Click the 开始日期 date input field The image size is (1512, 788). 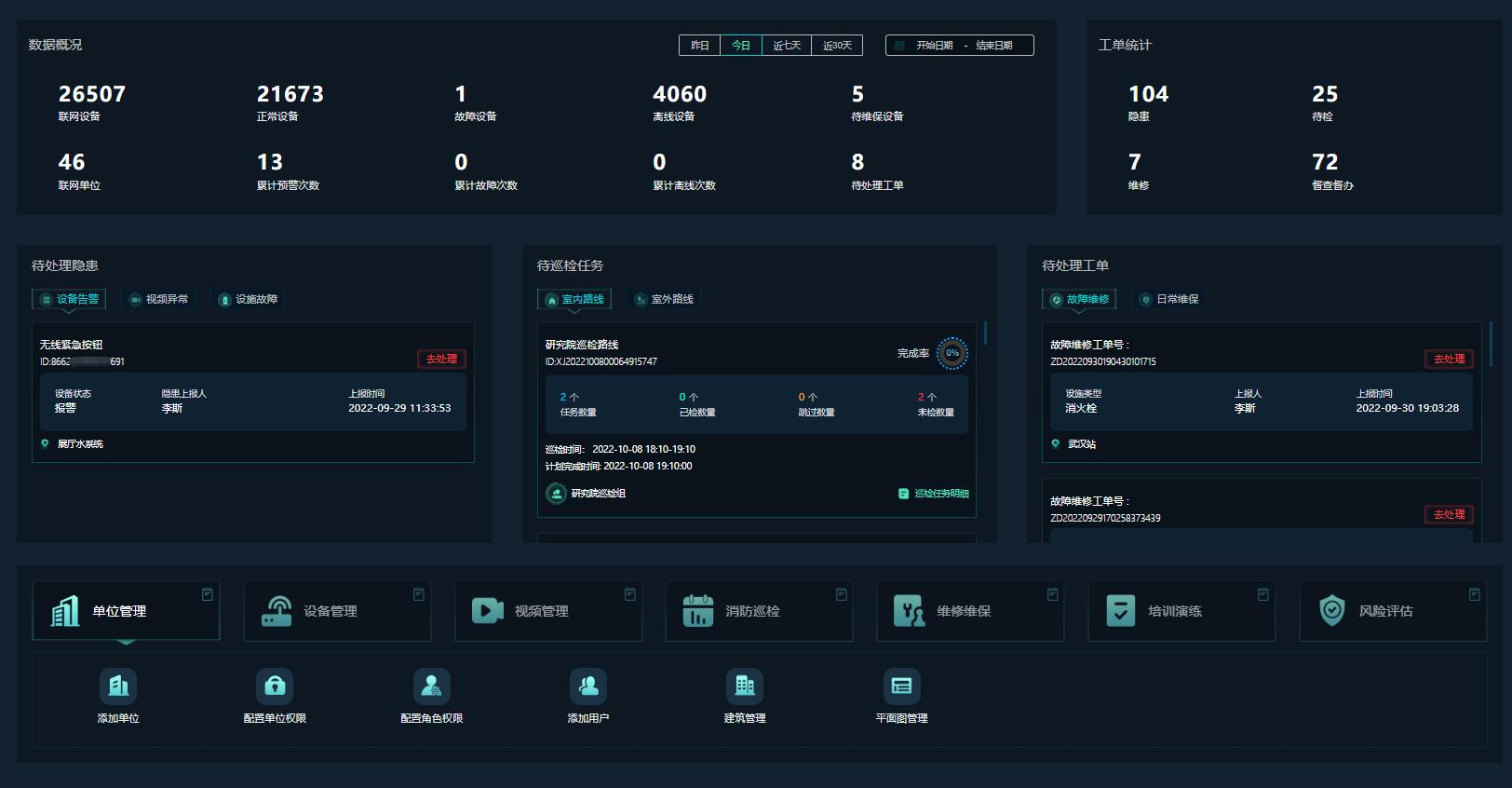tap(934, 46)
